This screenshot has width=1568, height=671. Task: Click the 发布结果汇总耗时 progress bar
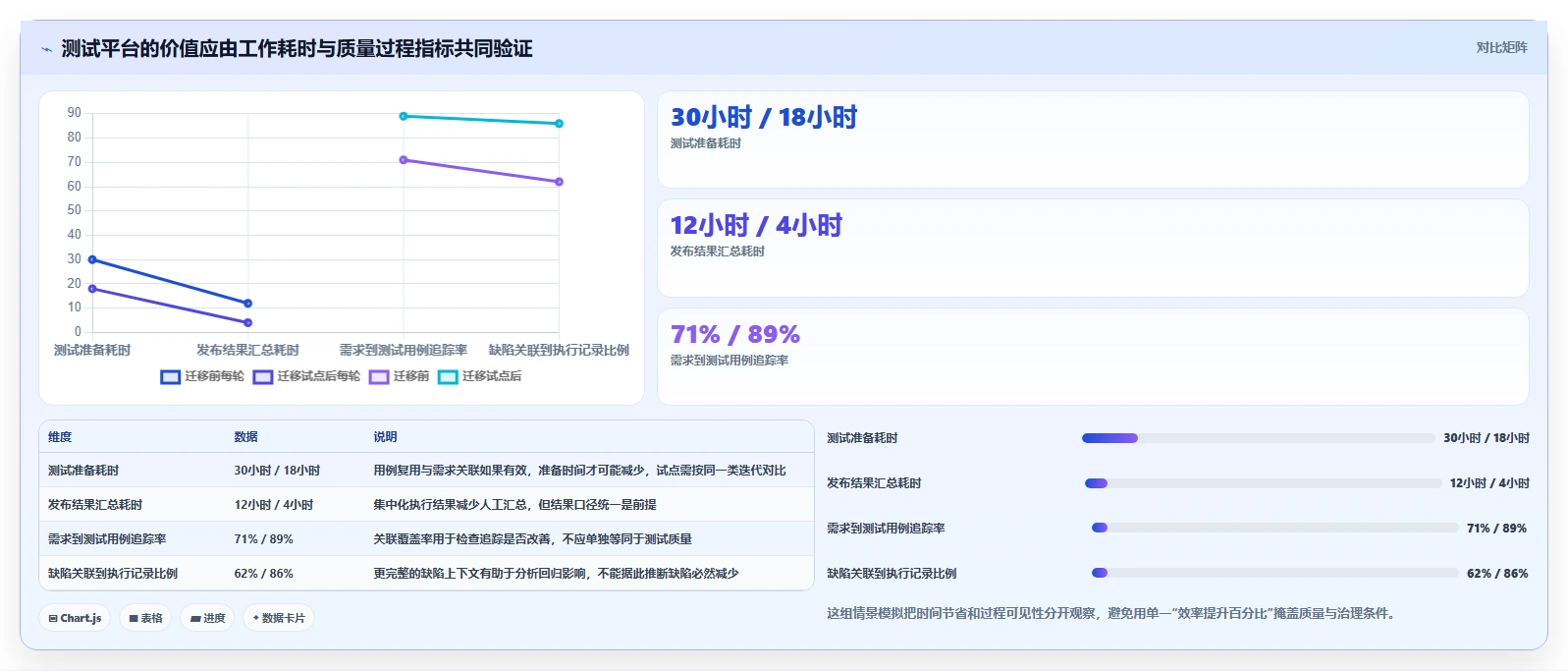coord(1263,483)
